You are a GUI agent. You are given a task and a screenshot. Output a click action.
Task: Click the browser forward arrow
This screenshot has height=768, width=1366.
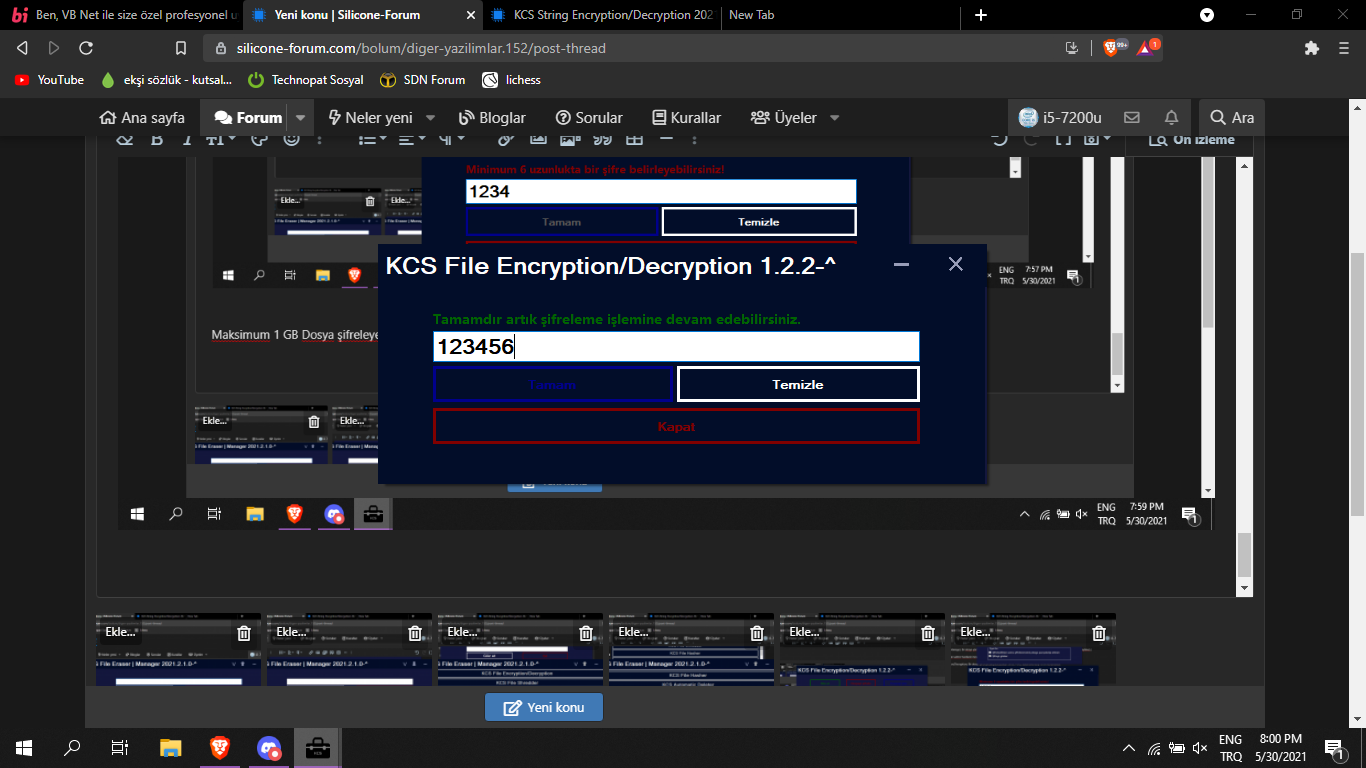click(x=54, y=48)
